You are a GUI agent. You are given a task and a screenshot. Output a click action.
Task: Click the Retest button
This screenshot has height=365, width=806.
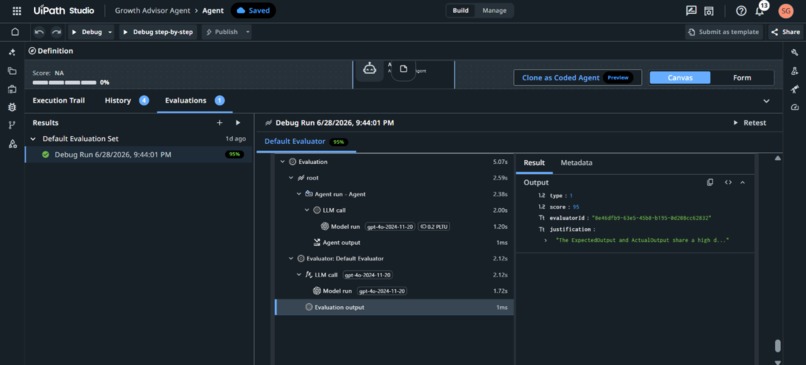click(750, 123)
